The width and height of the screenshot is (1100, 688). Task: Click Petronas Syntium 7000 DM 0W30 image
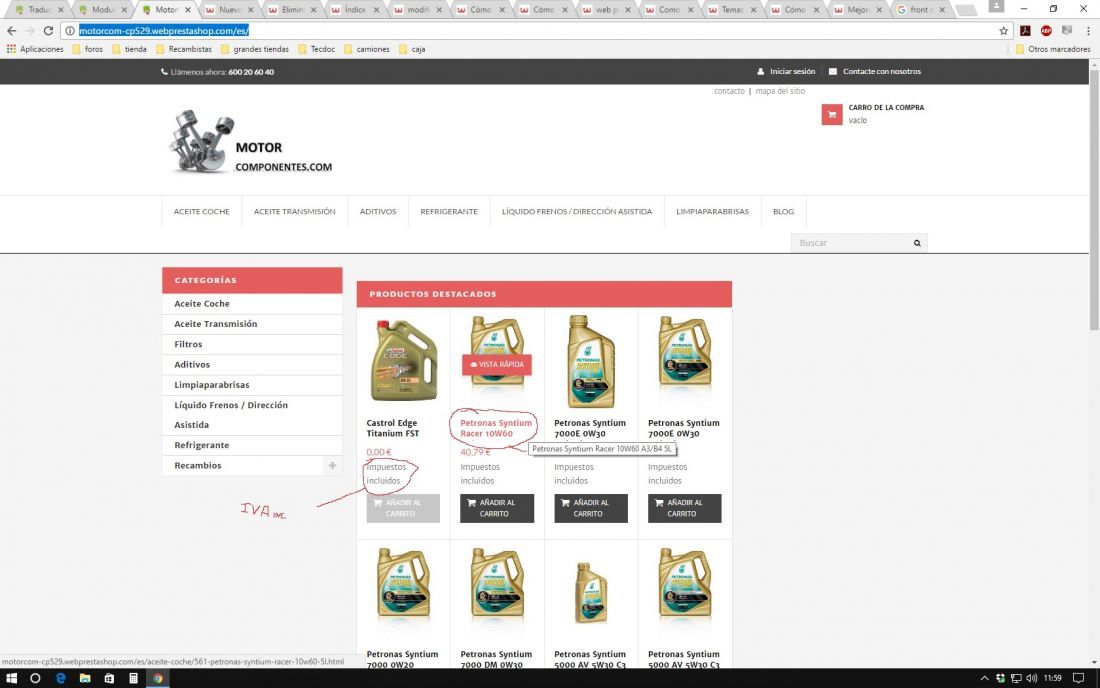pos(497,584)
